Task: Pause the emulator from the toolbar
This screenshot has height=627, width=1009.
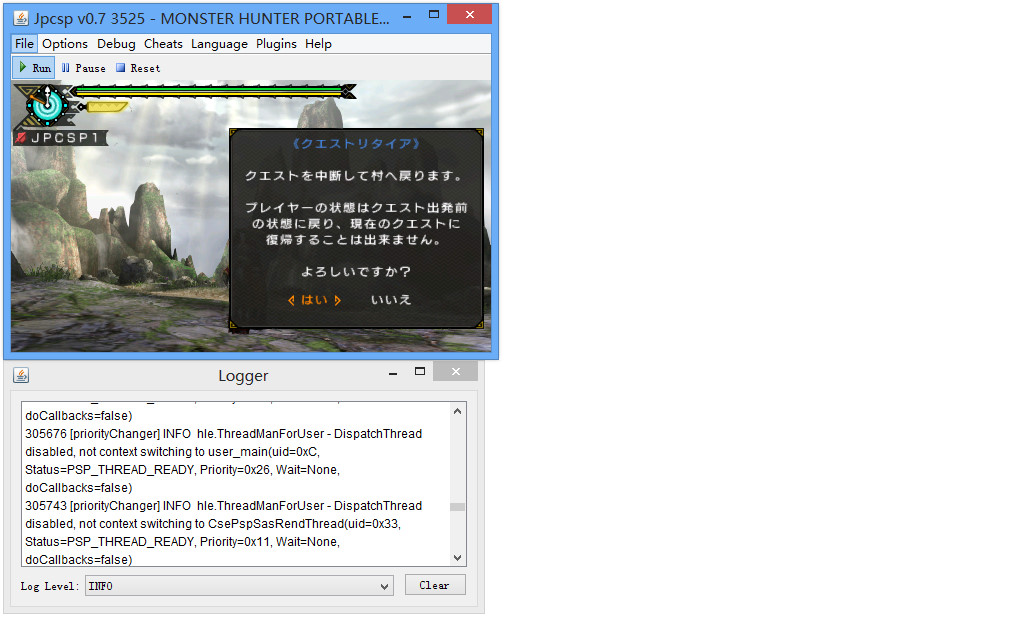Action: pyautogui.click(x=83, y=68)
